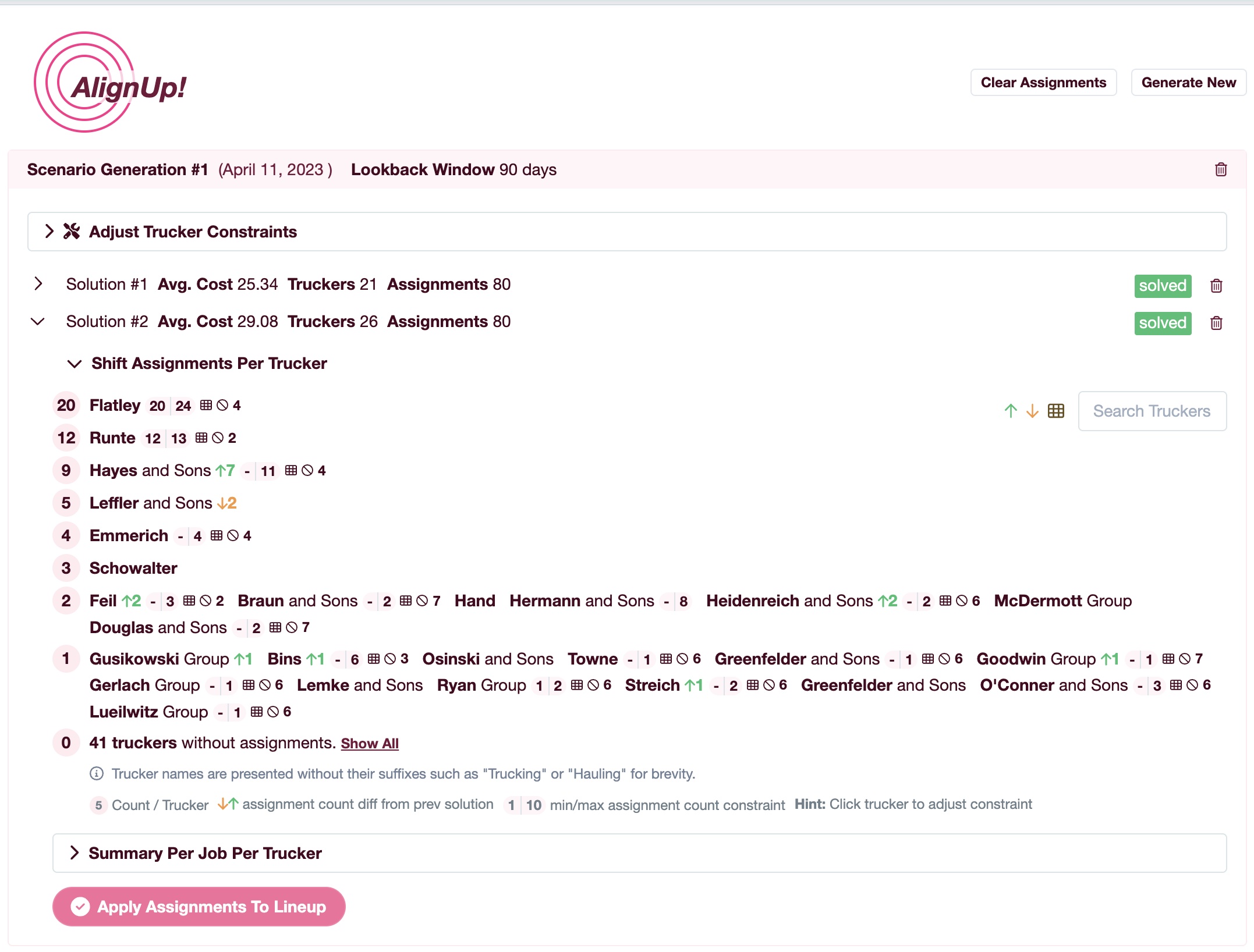Click the blocked icon next to Runte

(x=218, y=438)
